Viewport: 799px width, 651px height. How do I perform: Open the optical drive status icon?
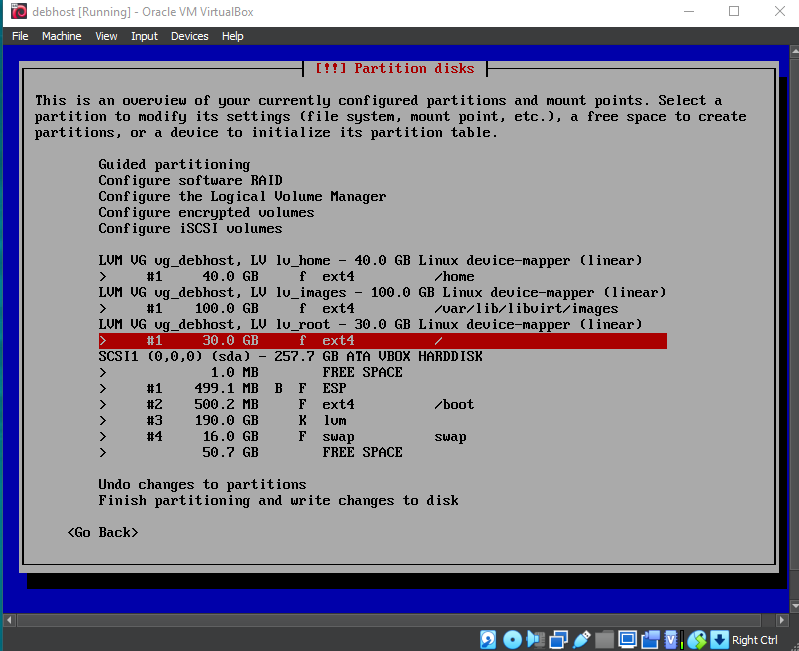512,639
